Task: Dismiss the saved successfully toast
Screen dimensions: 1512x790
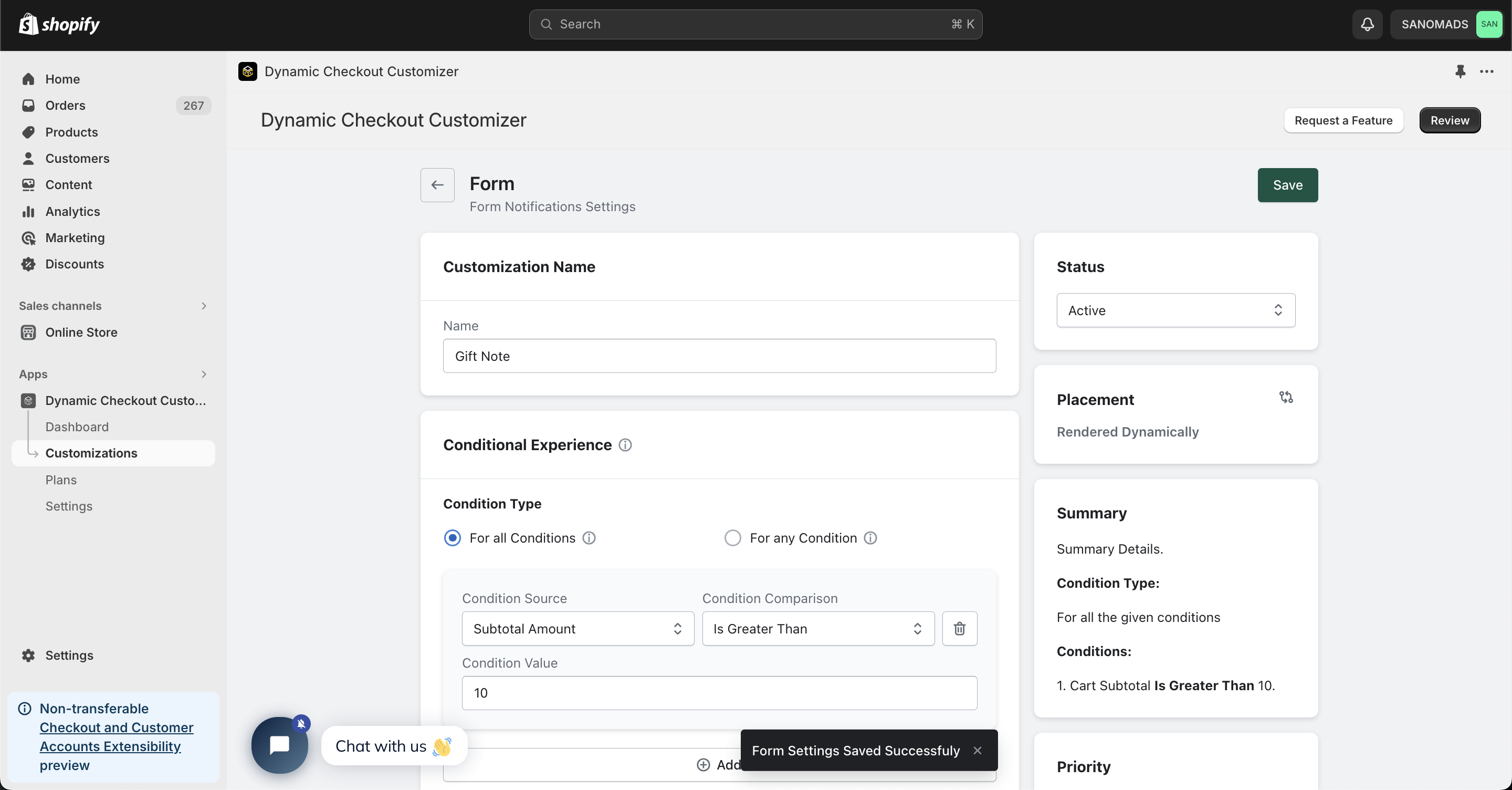Action: [977, 751]
